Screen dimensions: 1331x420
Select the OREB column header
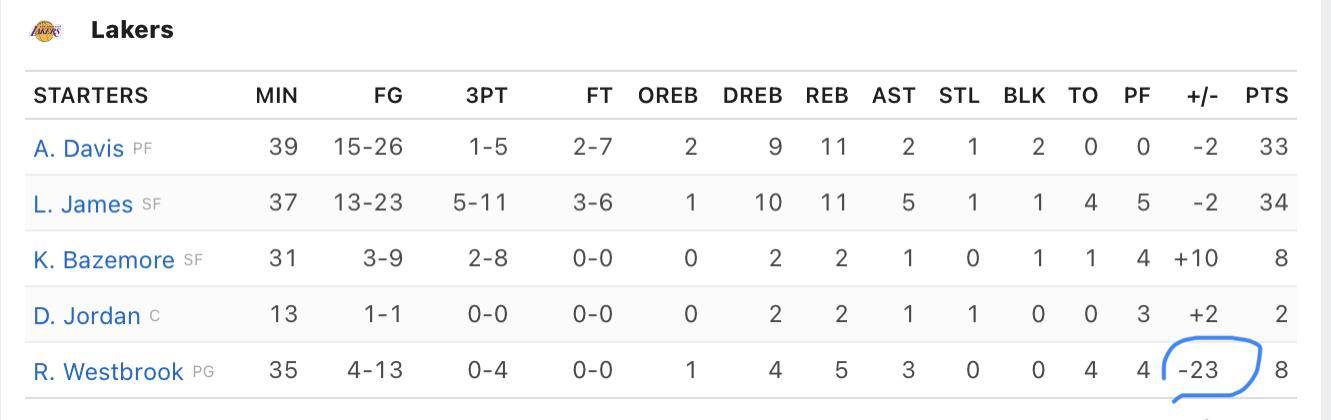[668, 96]
